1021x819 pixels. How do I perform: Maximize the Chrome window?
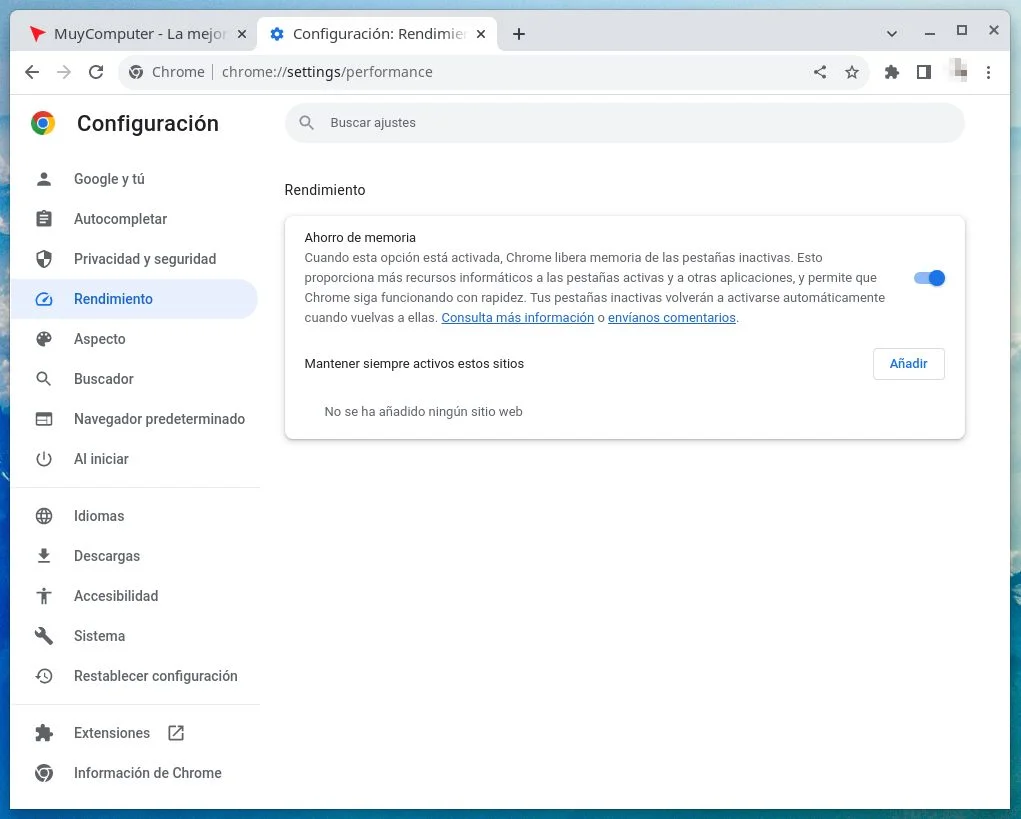click(962, 31)
